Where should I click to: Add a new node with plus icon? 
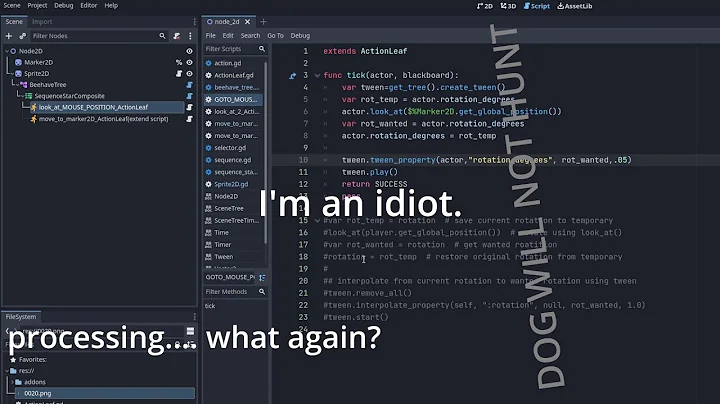[9, 36]
